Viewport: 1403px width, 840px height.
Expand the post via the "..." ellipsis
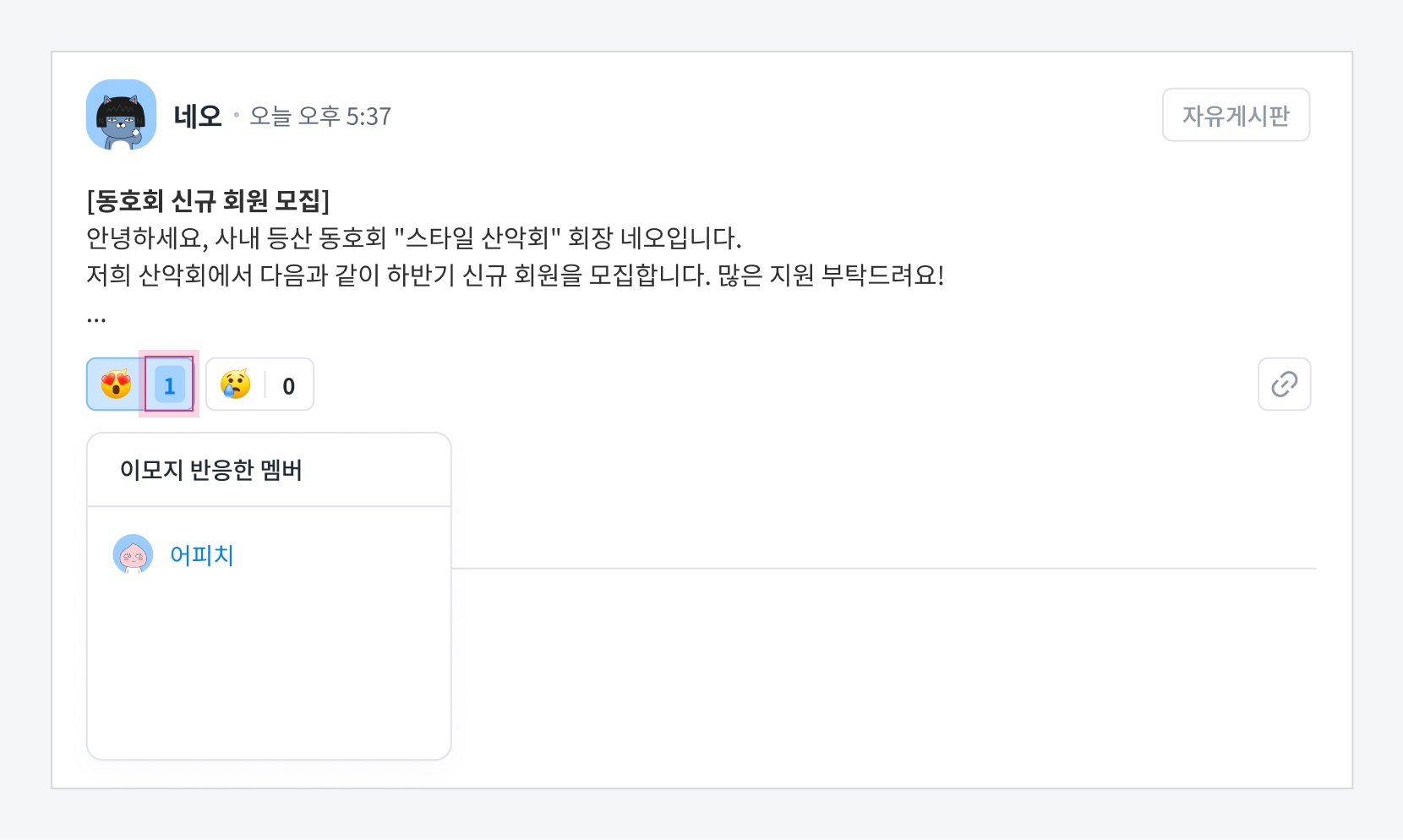click(96, 319)
